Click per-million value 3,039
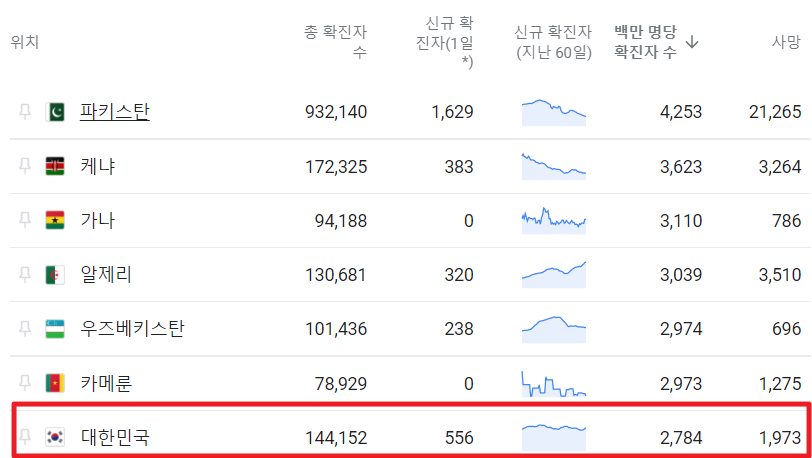This screenshot has width=812, height=458. (681, 275)
